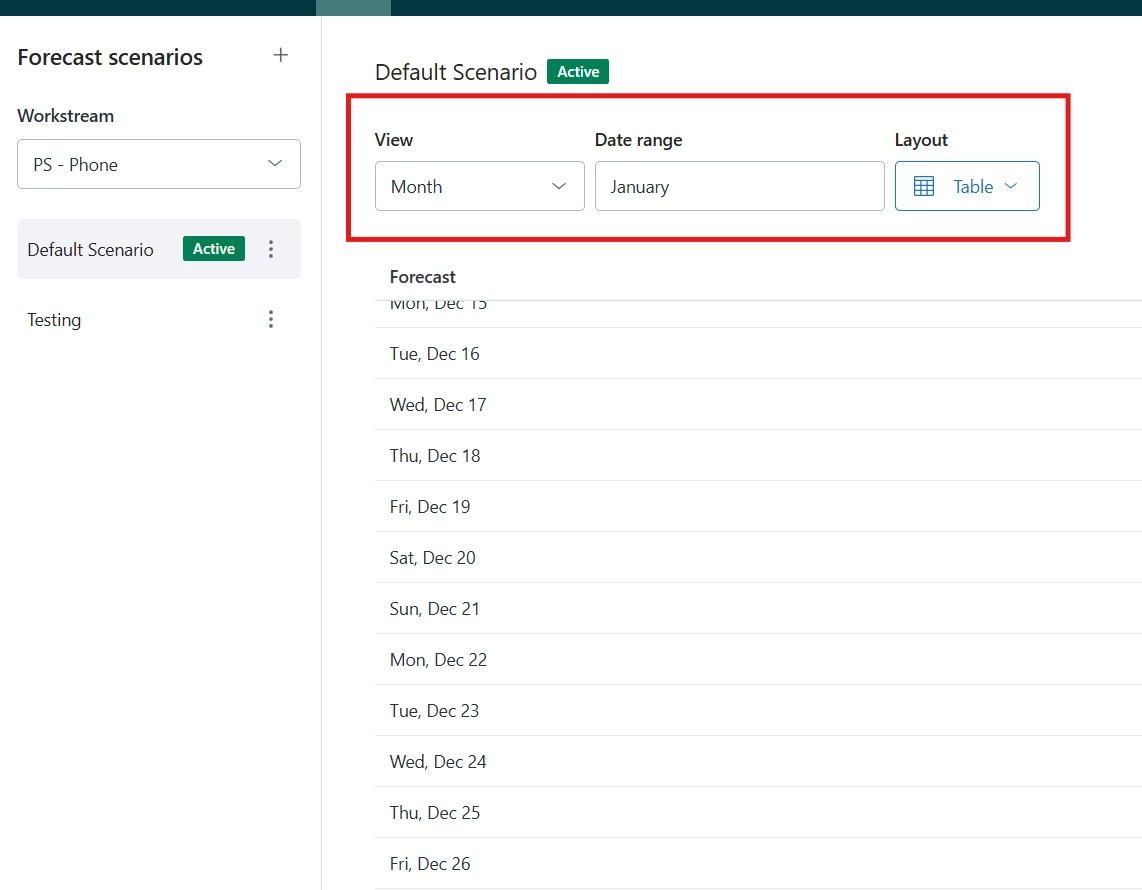This screenshot has width=1142, height=890.
Task: Open the View dropdown set to Month
Action: (479, 186)
